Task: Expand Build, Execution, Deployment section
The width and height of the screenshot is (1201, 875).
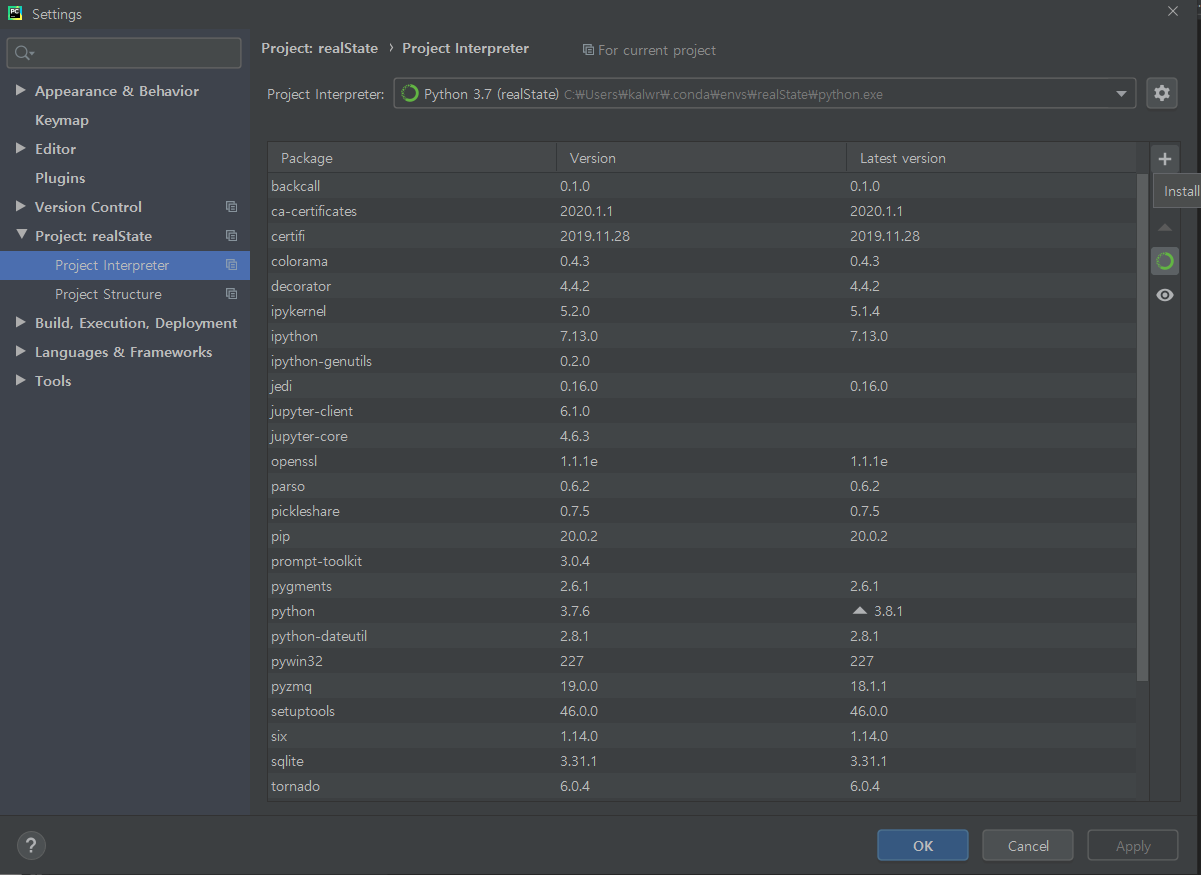Action: coord(20,323)
